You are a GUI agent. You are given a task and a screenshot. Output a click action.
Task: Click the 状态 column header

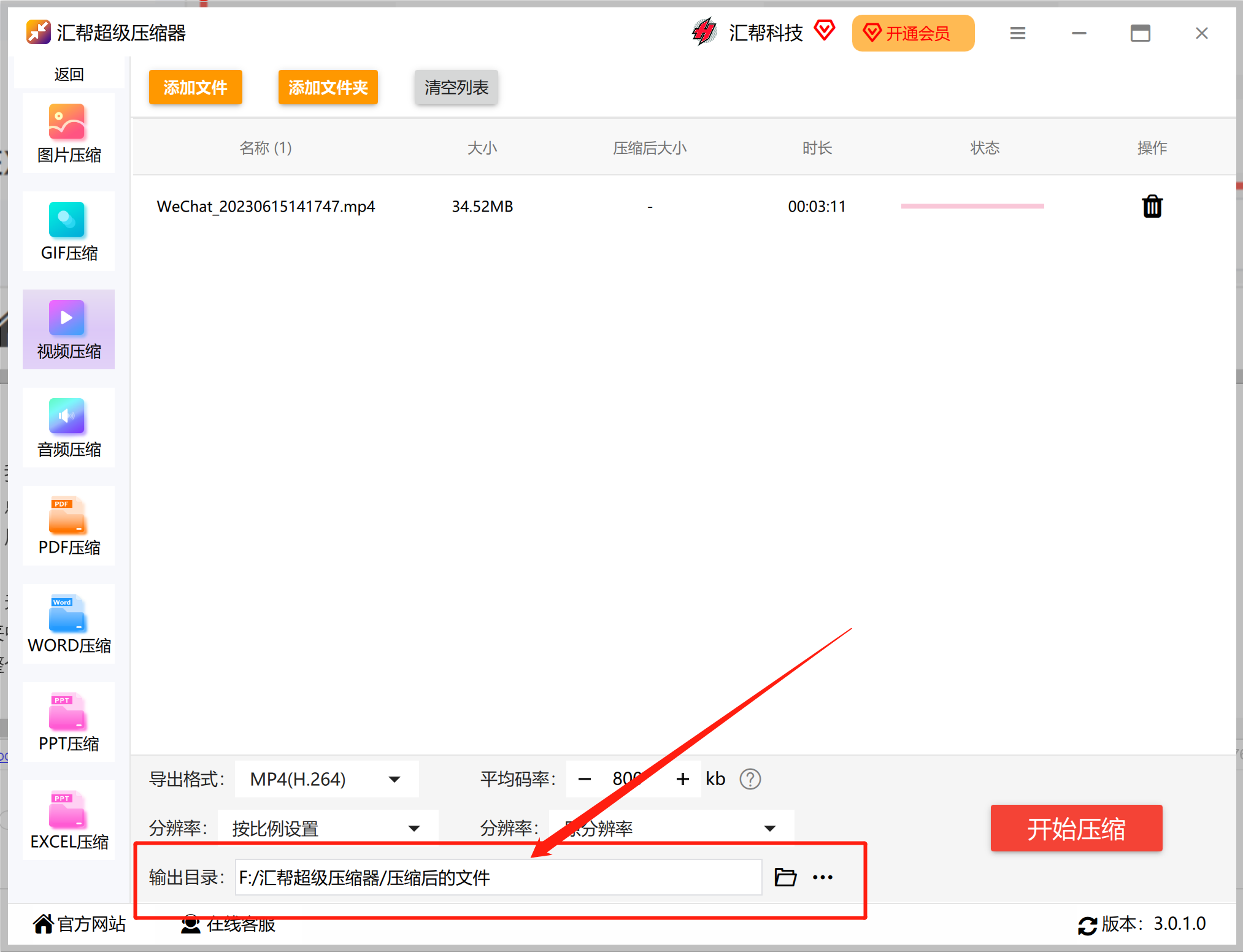[x=985, y=148]
